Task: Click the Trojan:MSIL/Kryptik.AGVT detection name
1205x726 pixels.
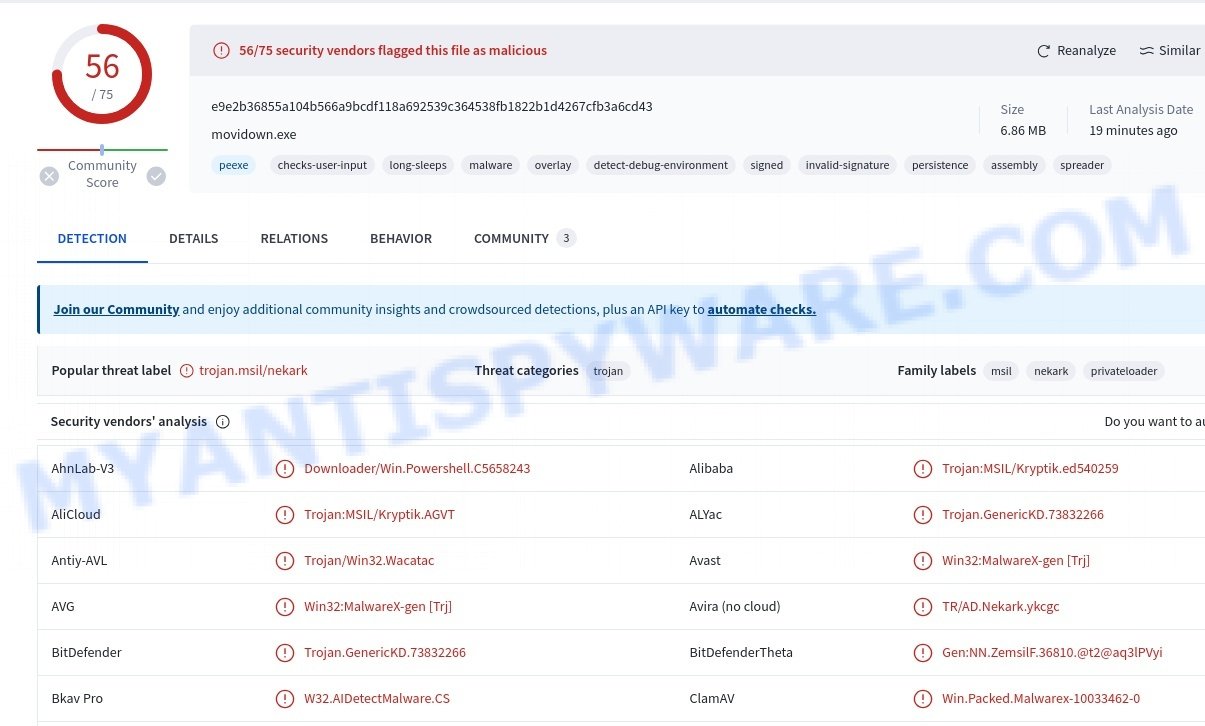Action: (379, 515)
